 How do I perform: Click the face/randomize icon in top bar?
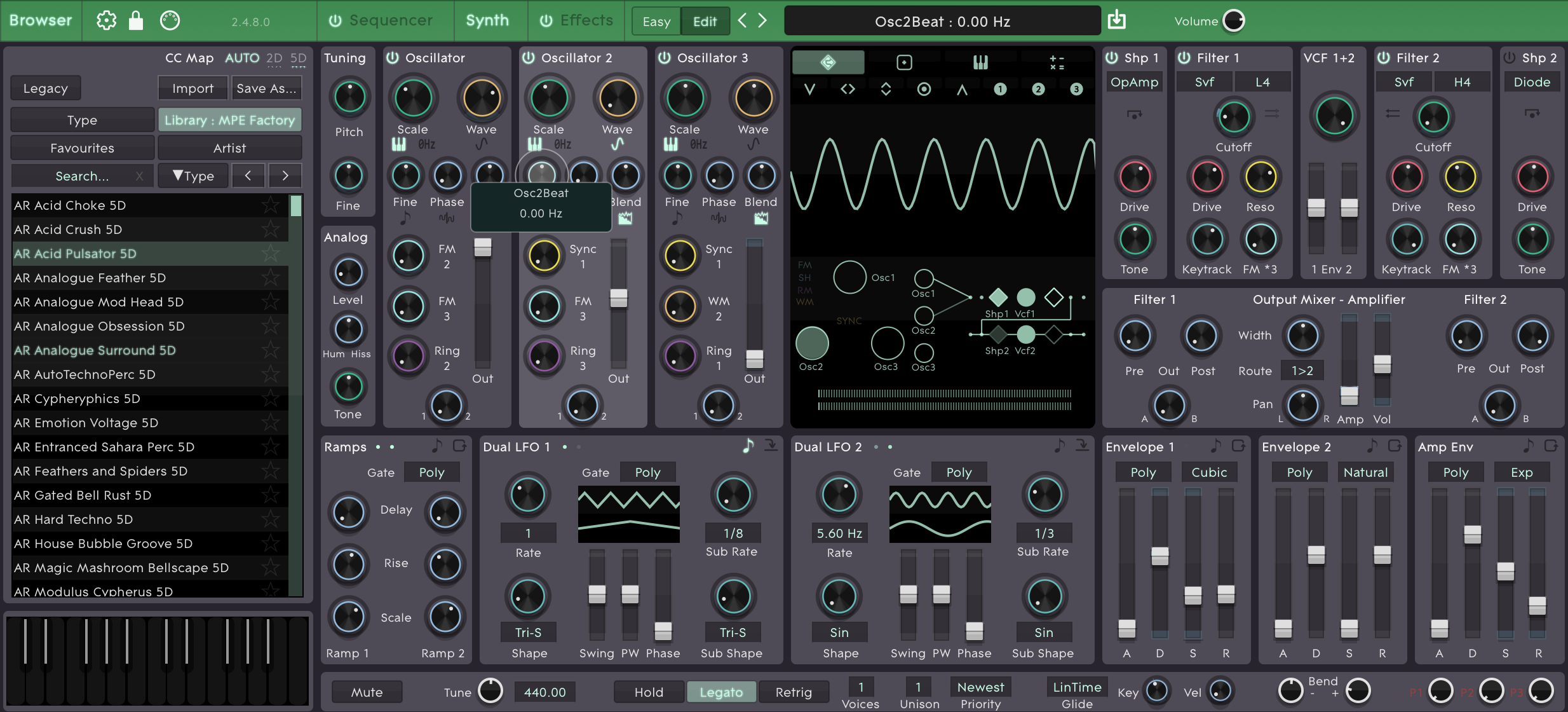point(170,21)
